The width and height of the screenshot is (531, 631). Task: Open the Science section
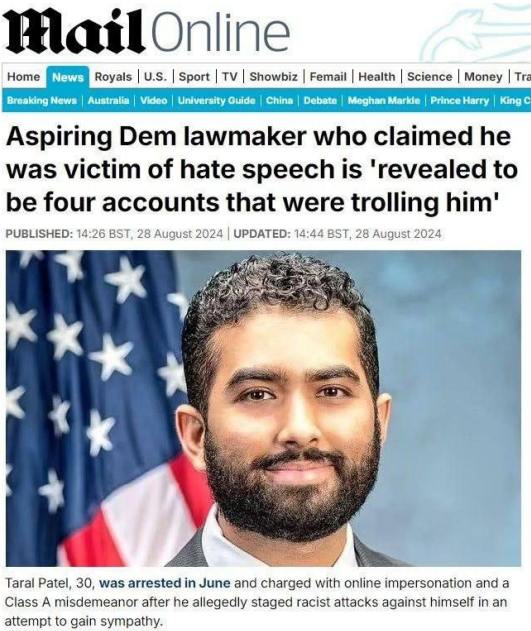tap(429, 76)
